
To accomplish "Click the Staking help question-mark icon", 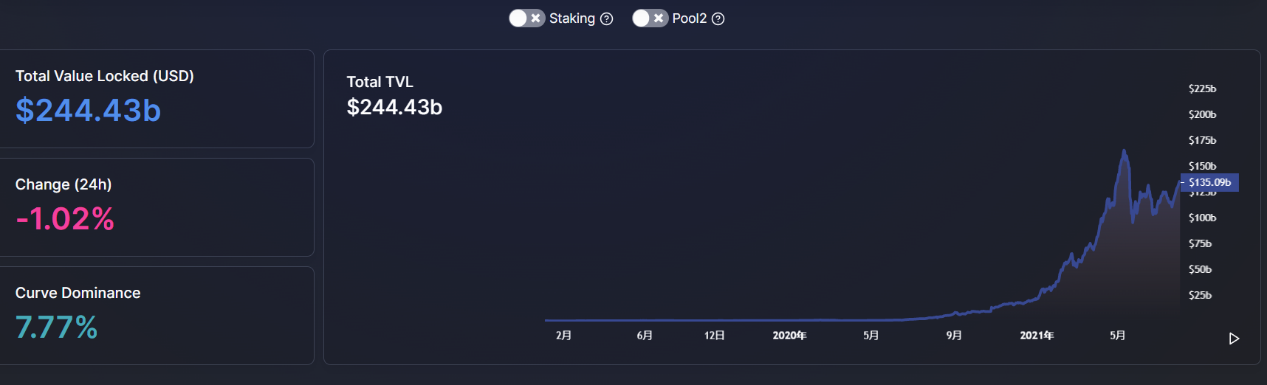I will (x=606, y=19).
